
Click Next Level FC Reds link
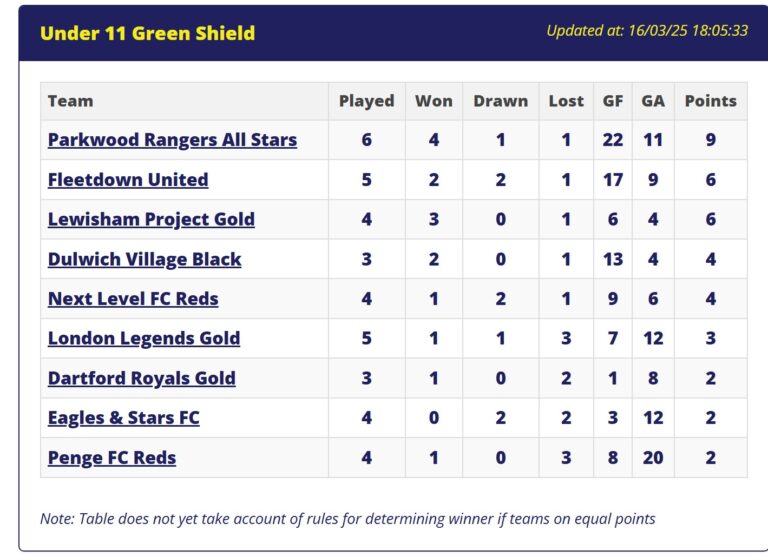(133, 299)
